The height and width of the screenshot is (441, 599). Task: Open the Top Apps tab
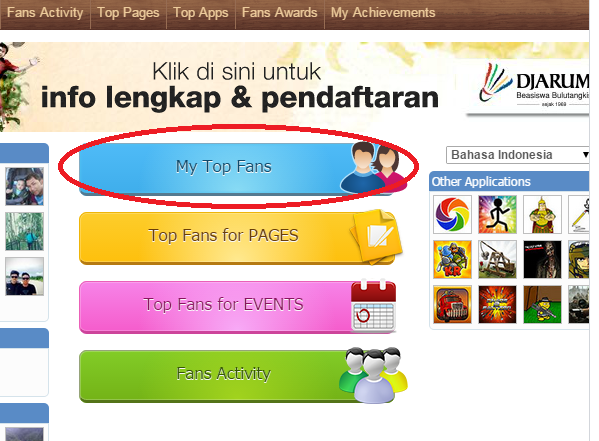pos(201,13)
